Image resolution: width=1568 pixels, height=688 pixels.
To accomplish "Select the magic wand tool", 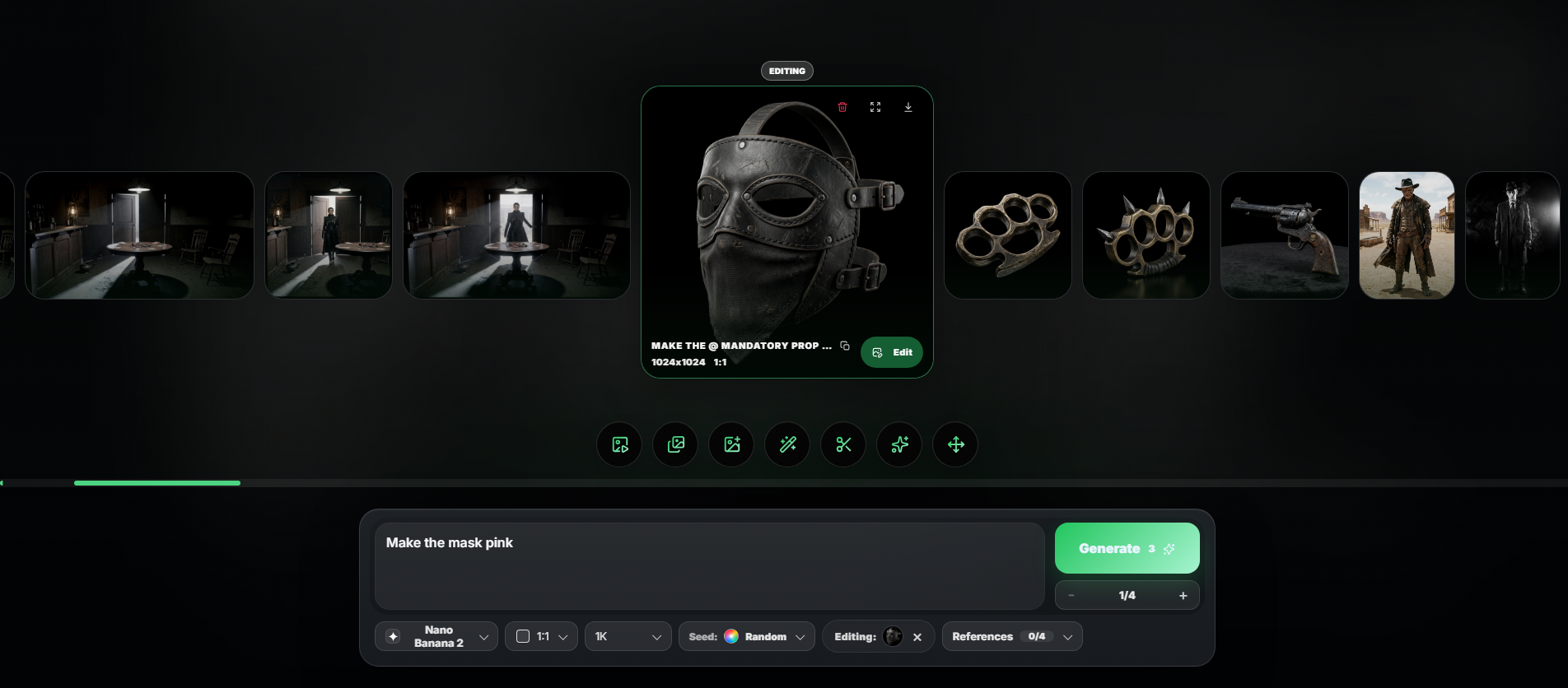I will coord(787,444).
